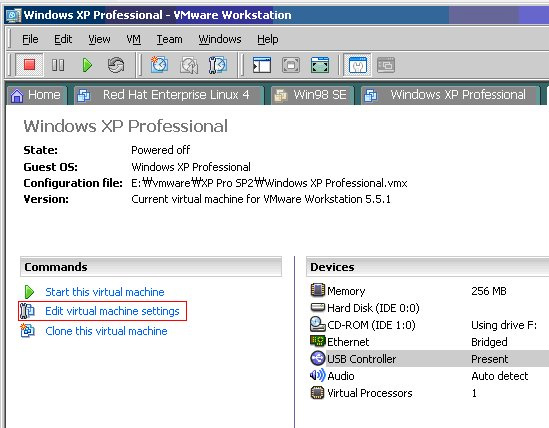Viewport: 549px width, 428px height.
Task: Click the Powered off state text
Action: 160,150
